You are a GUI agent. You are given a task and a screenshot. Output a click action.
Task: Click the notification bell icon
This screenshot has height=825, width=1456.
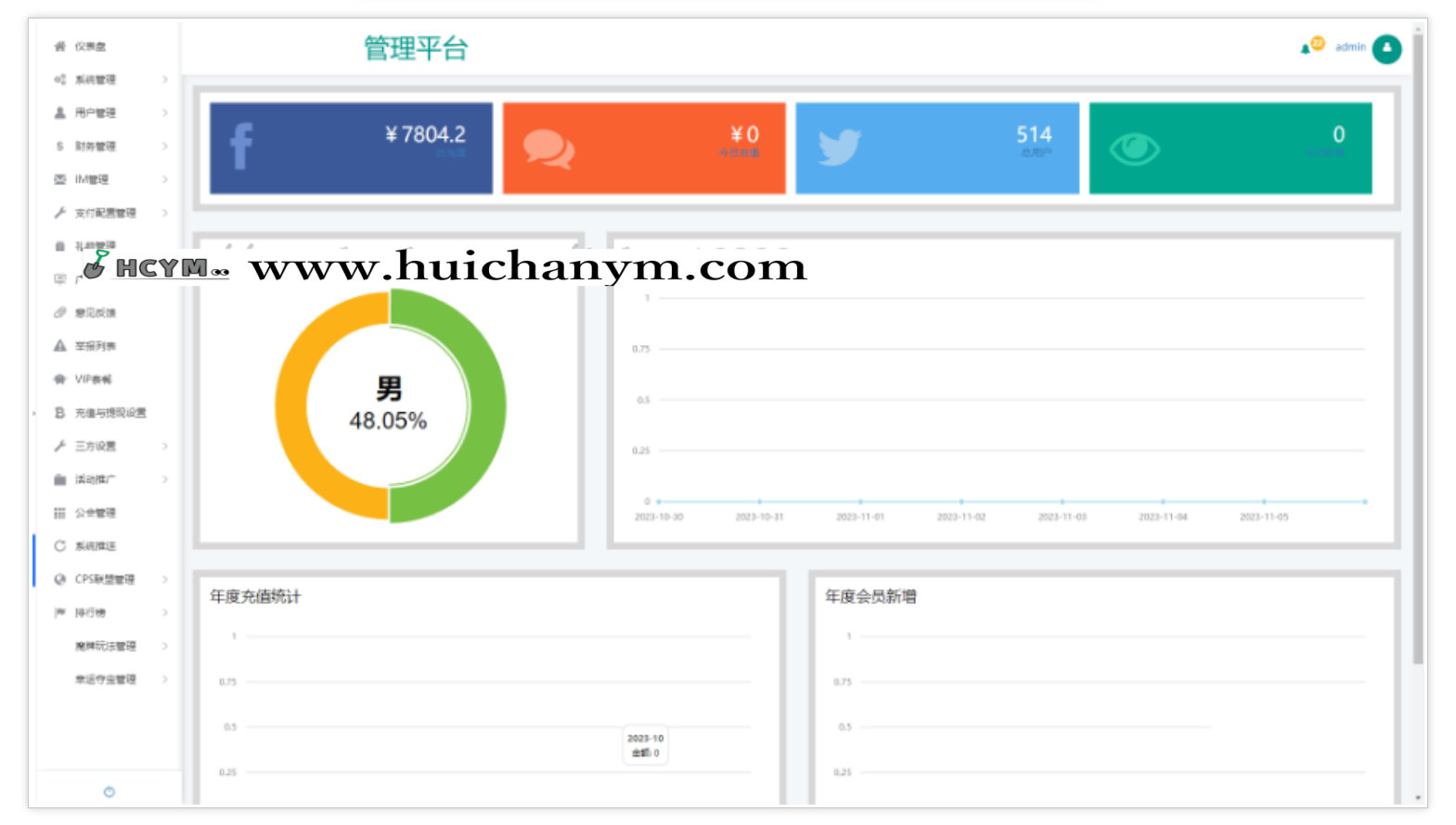(x=1306, y=48)
